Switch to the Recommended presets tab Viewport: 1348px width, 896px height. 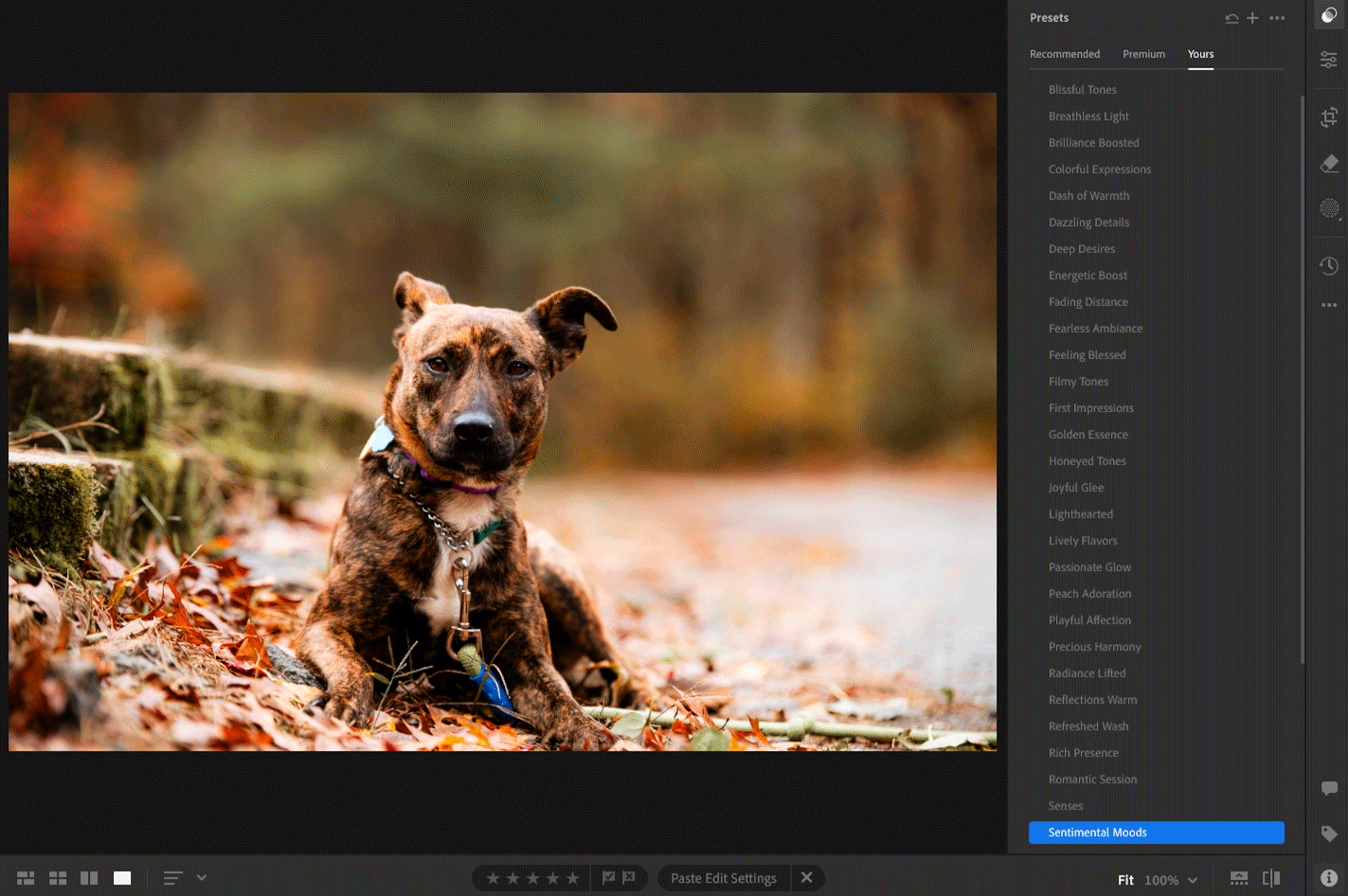click(1064, 54)
